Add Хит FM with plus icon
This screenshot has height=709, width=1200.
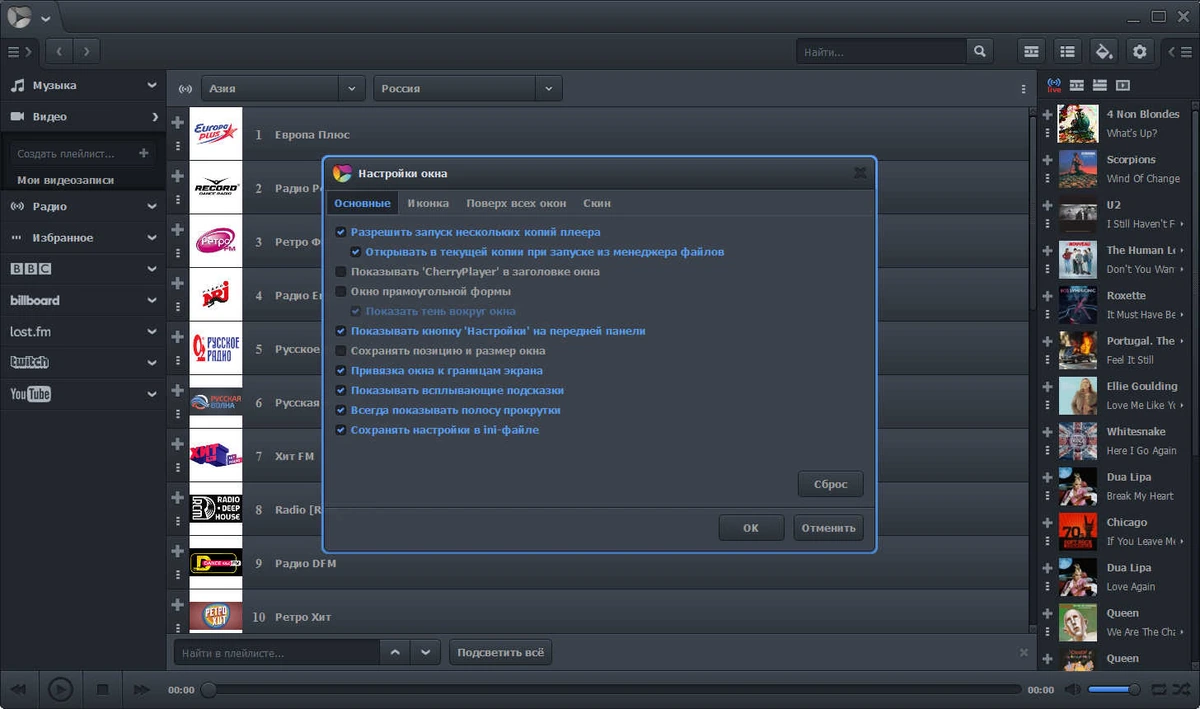178,444
